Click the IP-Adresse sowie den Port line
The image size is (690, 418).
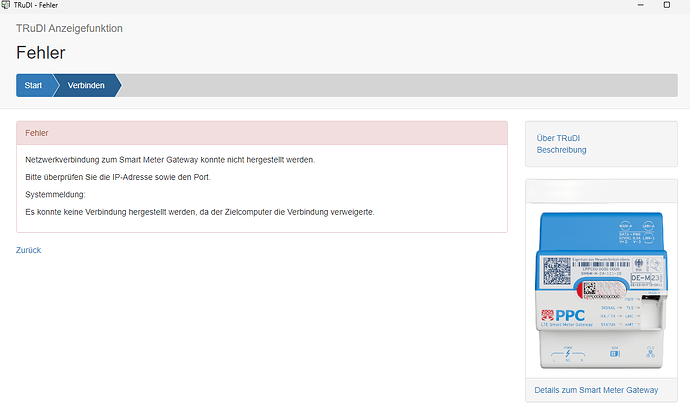tap(118, 177)
